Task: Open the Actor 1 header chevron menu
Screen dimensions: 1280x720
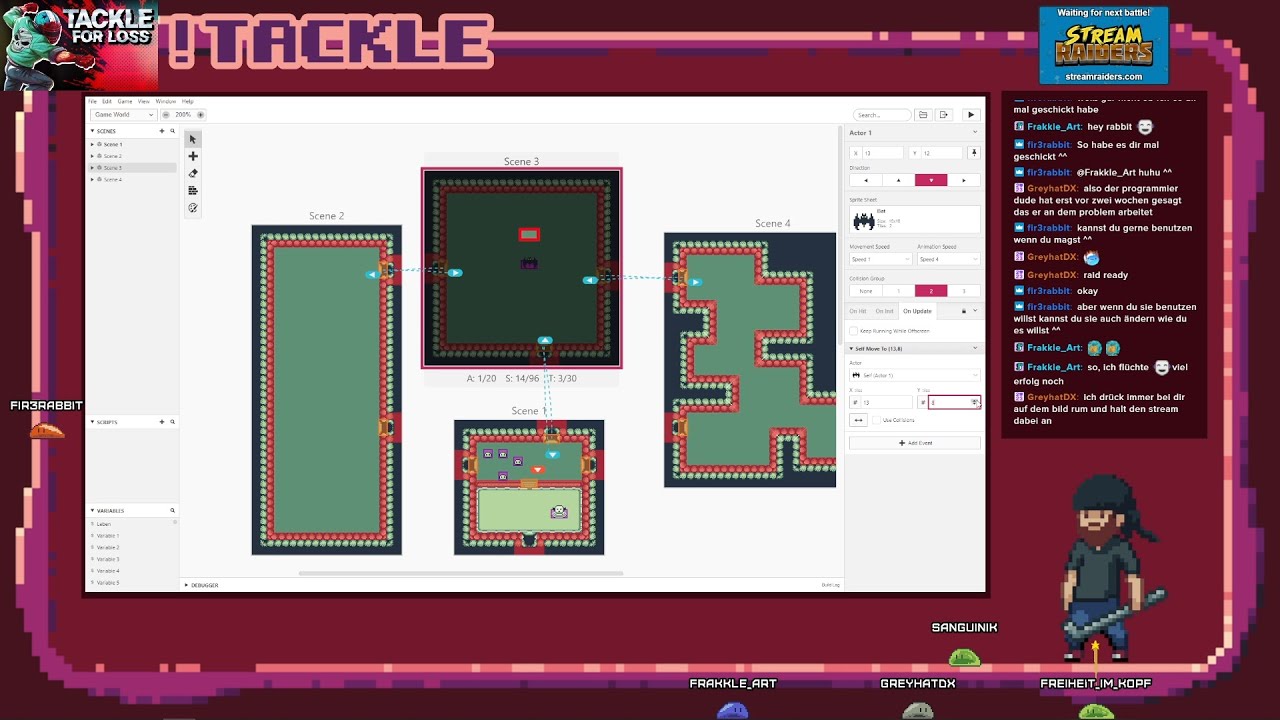Action: 974,132
